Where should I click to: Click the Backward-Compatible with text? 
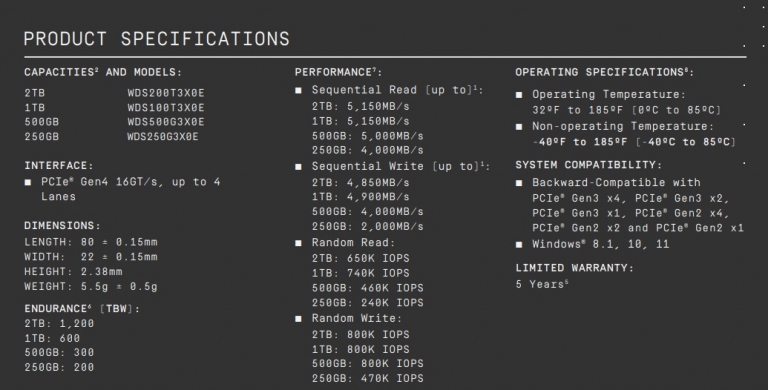616,183
